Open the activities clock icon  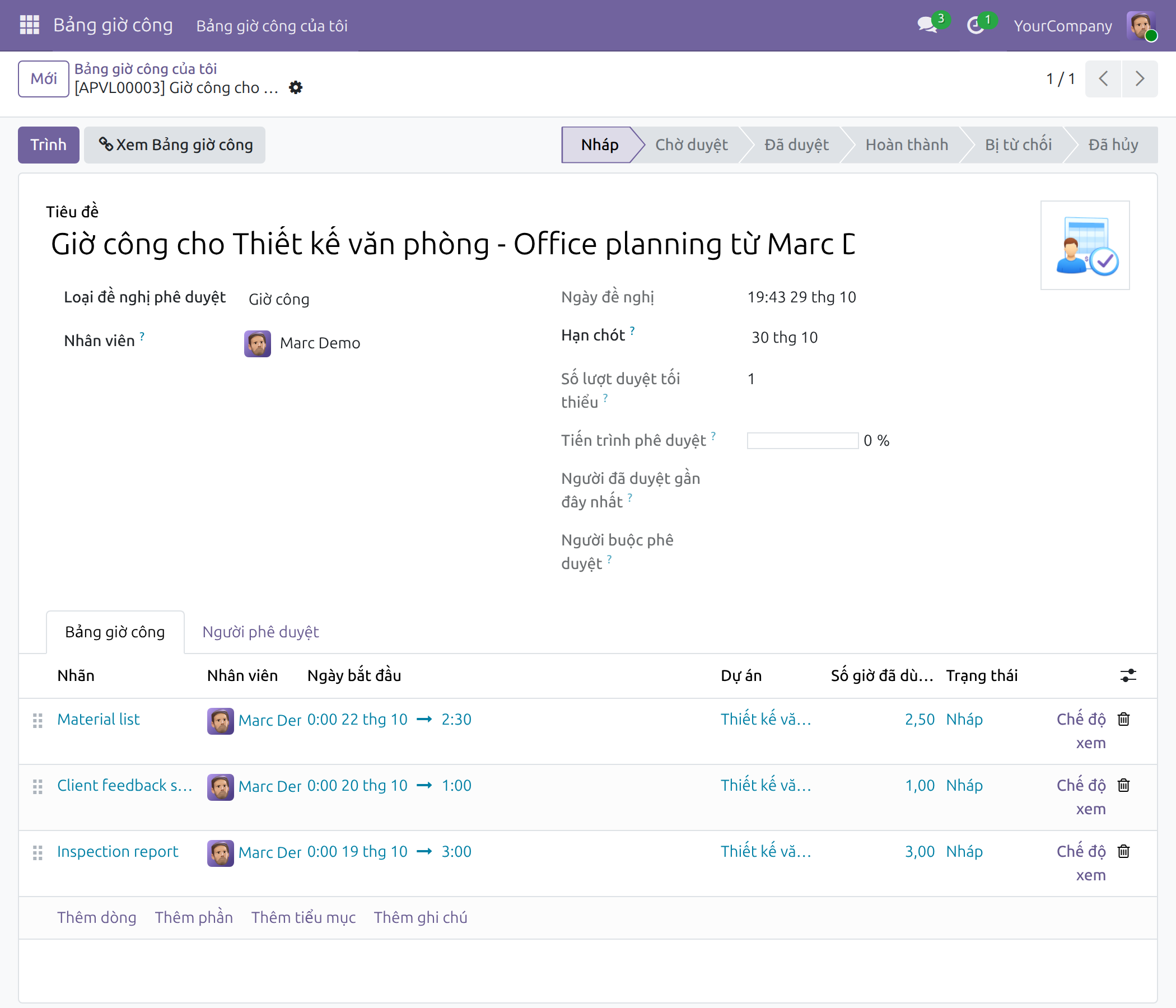pyautogui.click(x=976, y=25)
